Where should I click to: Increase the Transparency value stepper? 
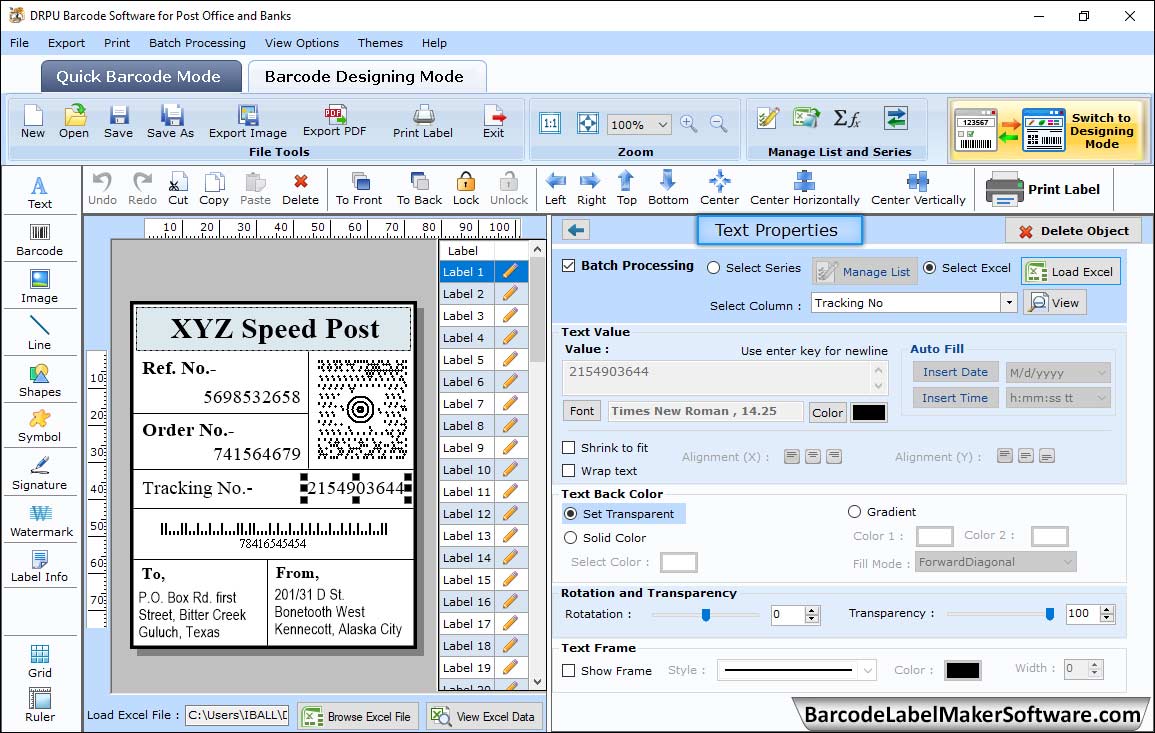tap(1106, 609)
